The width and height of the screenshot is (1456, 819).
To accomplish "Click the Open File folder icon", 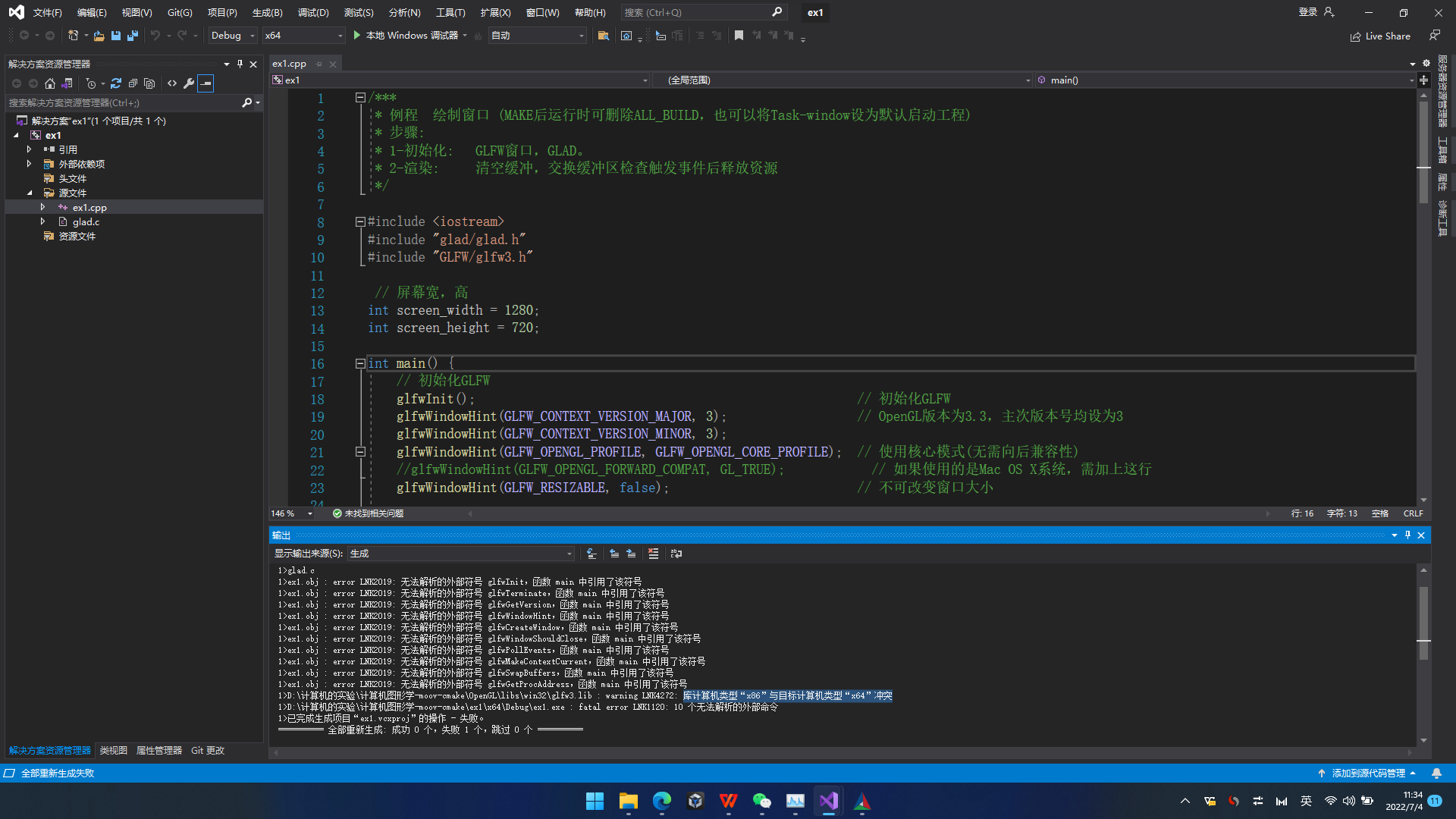I will (x=99, y=36).
